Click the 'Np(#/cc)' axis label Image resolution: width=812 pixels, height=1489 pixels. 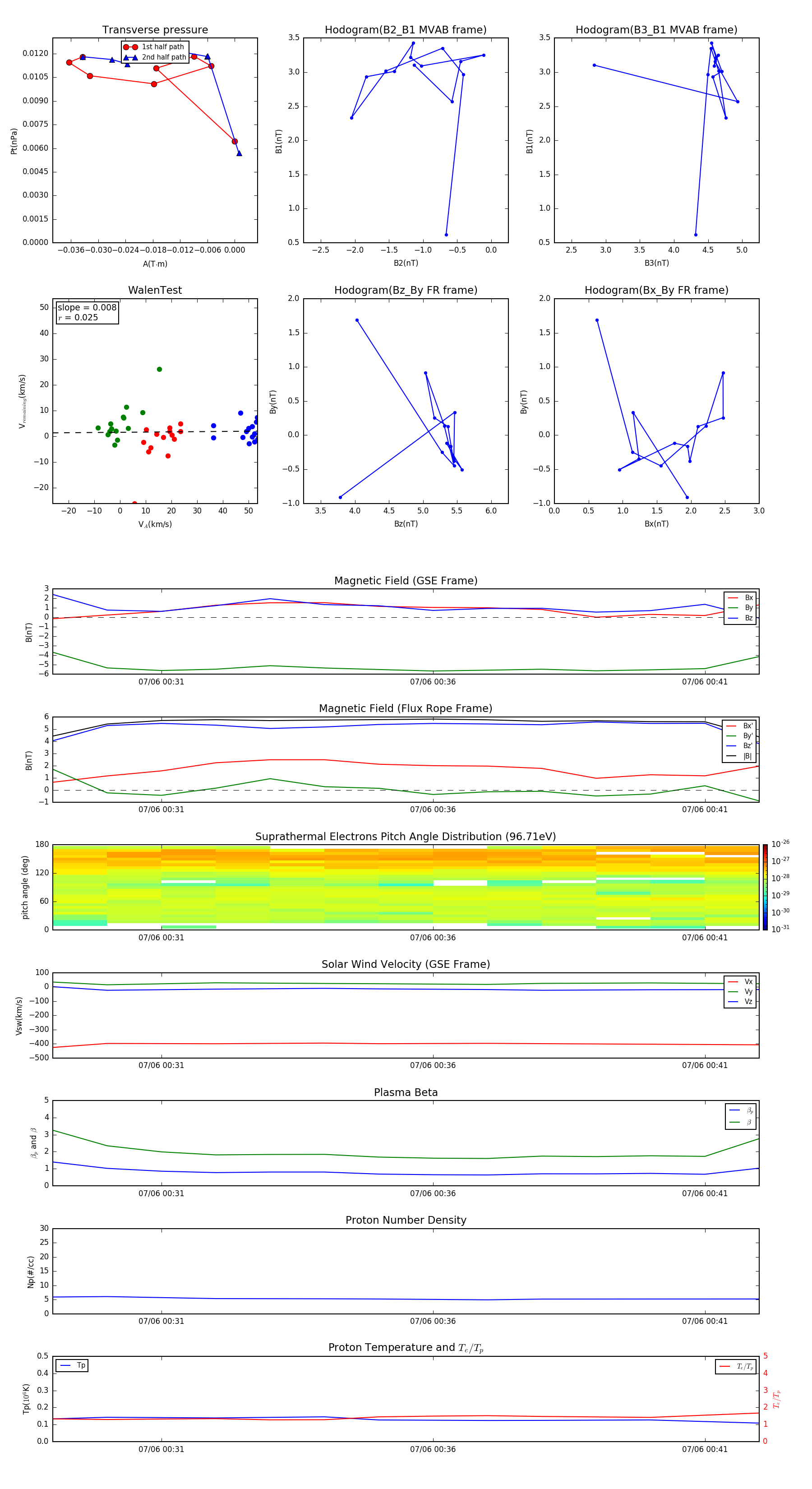[x=31, y=1271]
